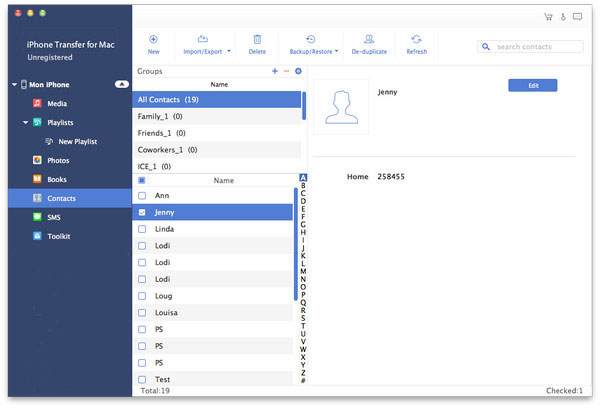
Task: Select Friends_1 group
Action: (x=217, y=133)
